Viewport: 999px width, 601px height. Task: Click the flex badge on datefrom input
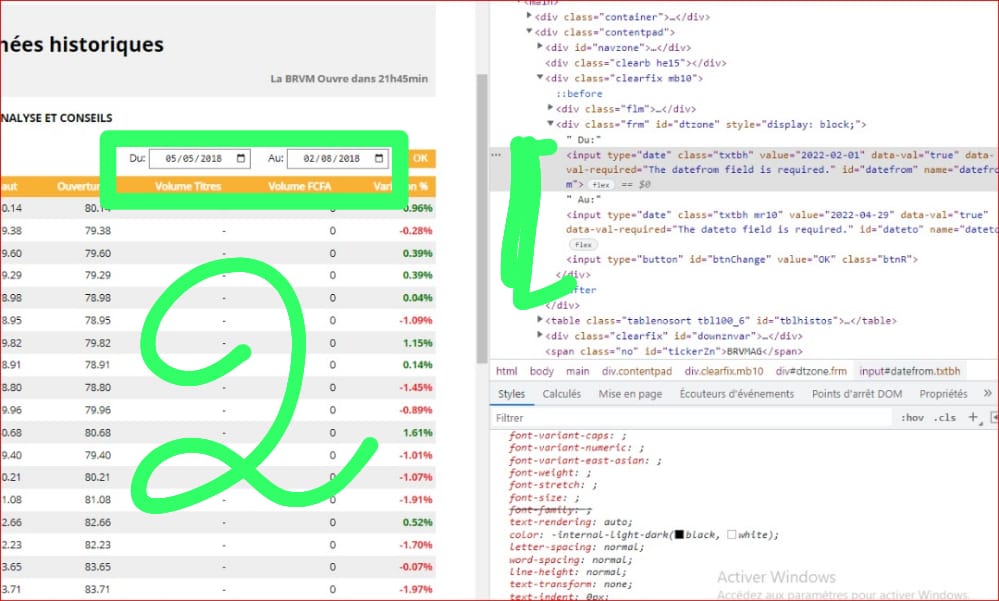pos(600,185)
